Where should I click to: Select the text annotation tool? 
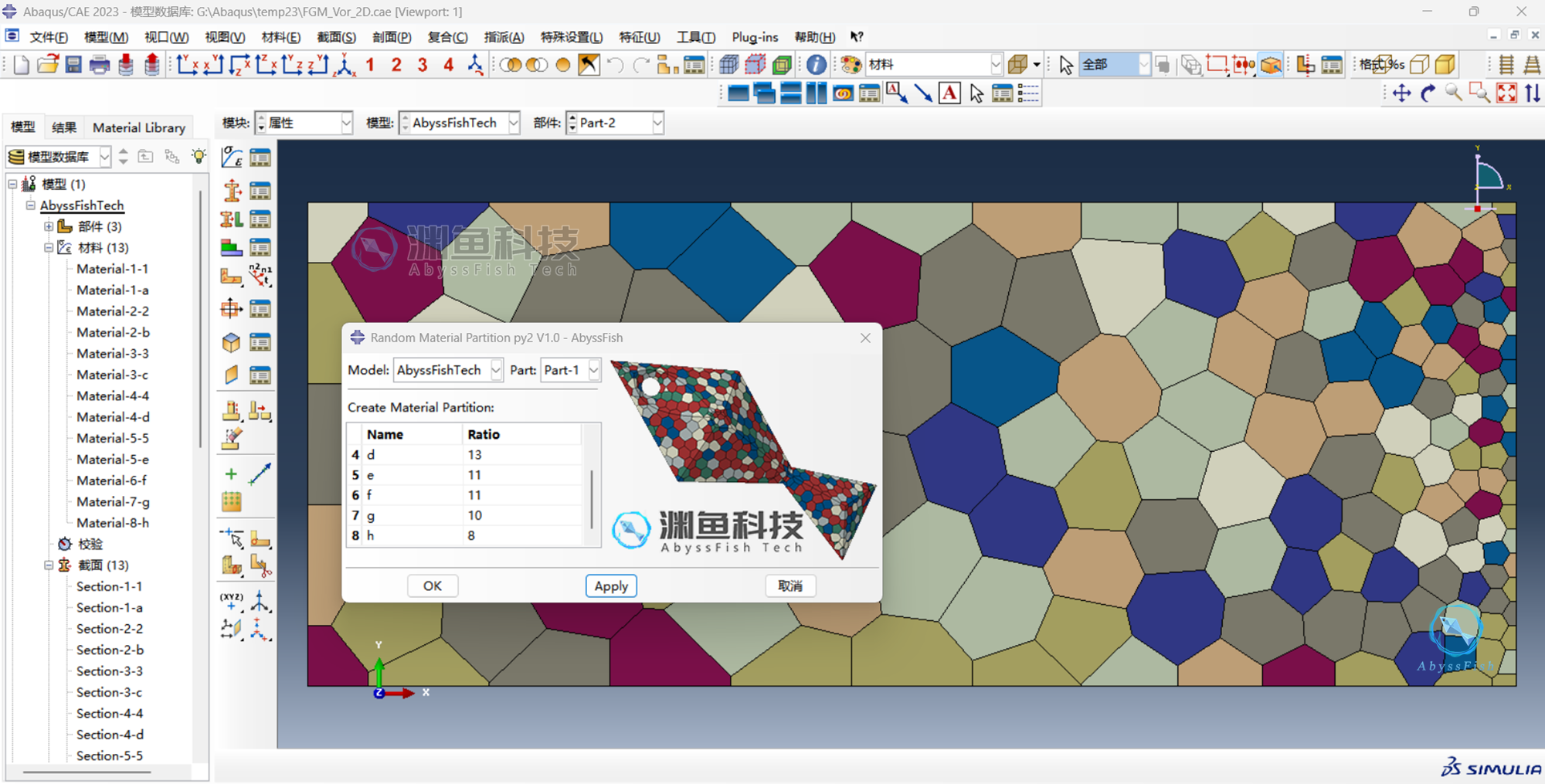[x=949, y=93]
